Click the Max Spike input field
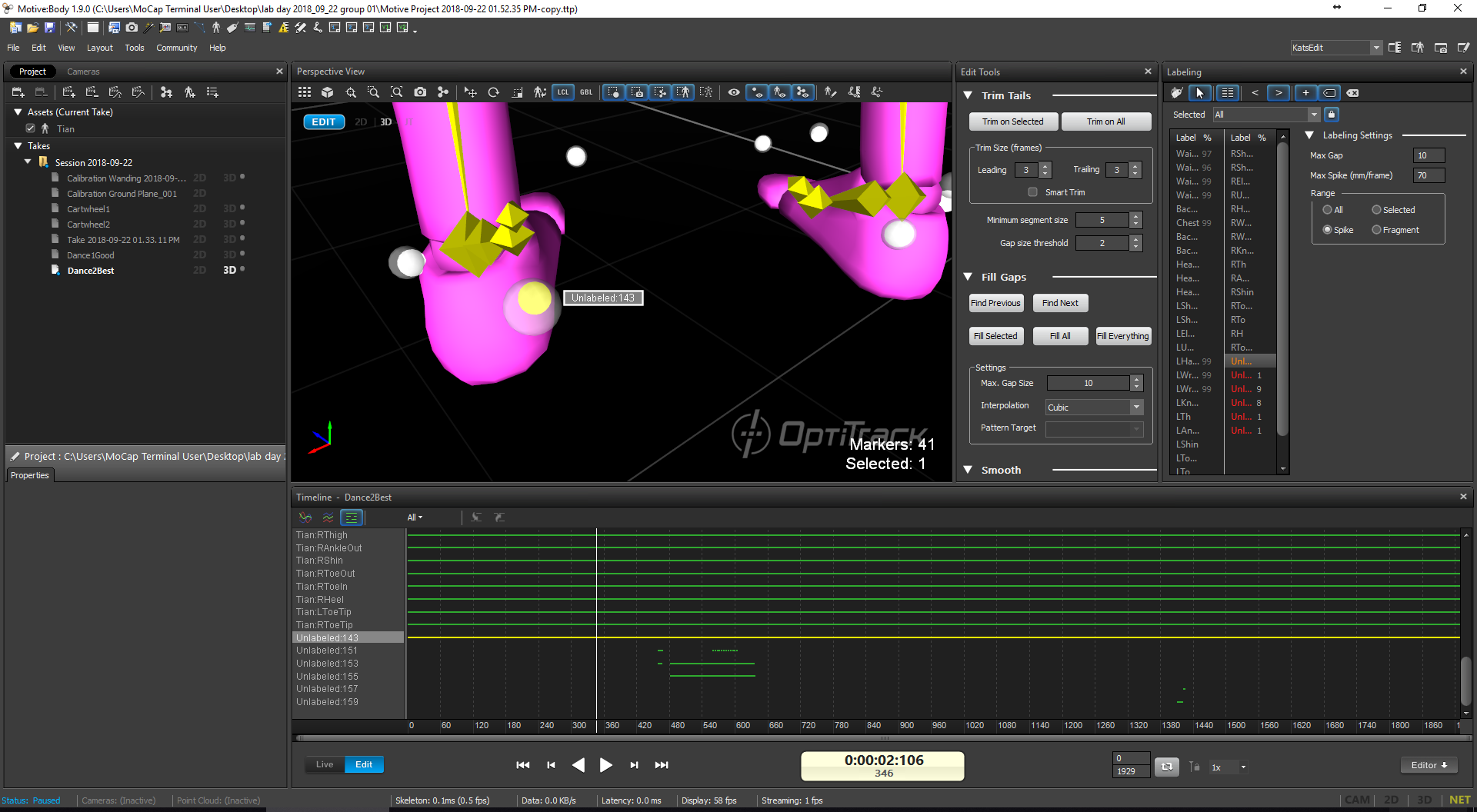 click(1429, 175)
